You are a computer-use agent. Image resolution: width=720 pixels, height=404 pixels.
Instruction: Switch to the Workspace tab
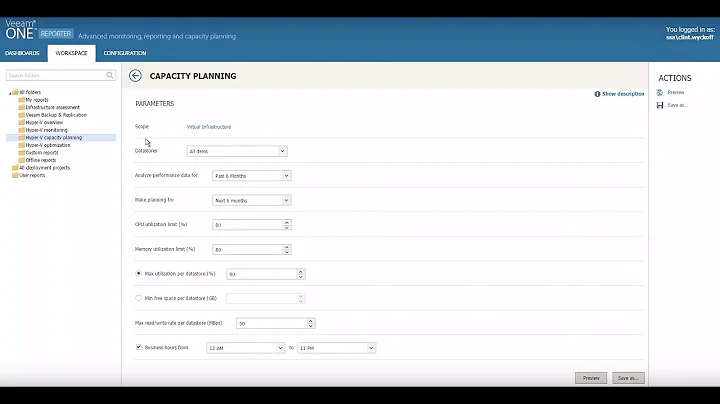[x=71, y=53]
